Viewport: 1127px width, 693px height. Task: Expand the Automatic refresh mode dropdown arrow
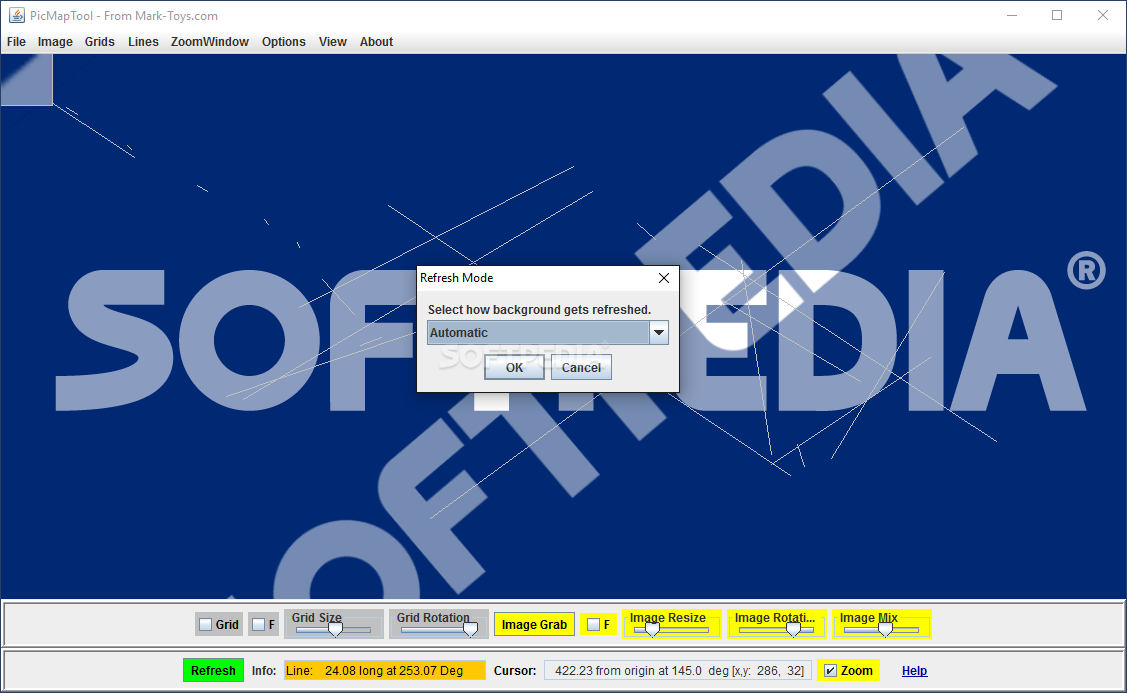[x=659, y=332]
